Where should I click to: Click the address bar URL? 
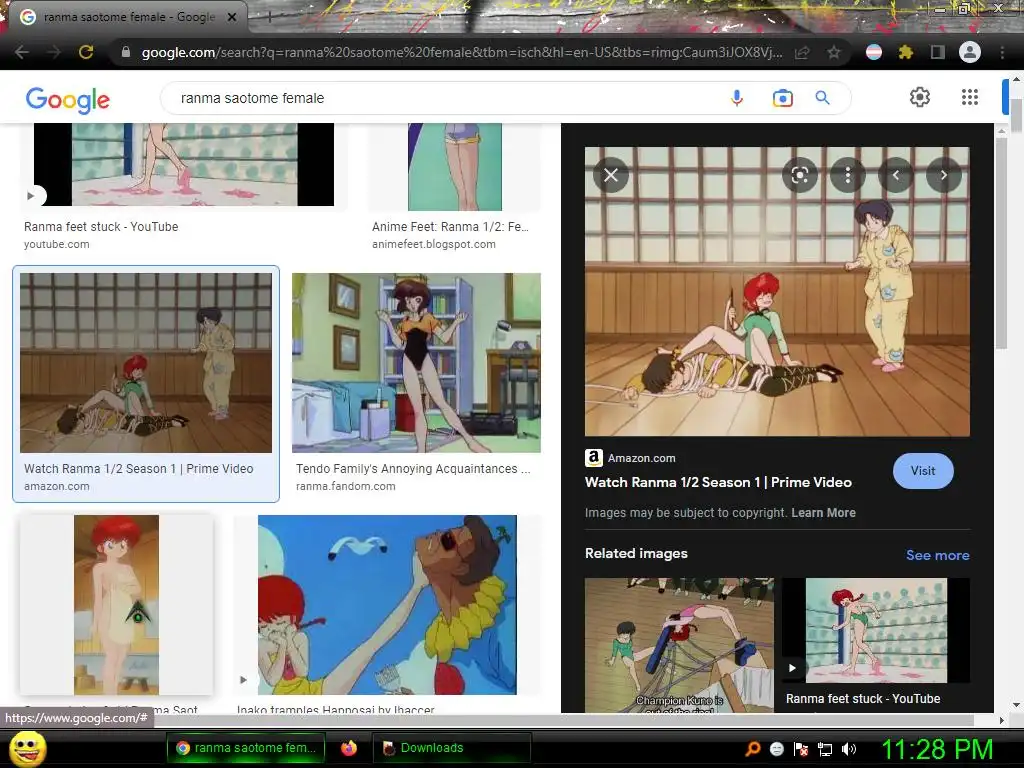pos(461,52)
